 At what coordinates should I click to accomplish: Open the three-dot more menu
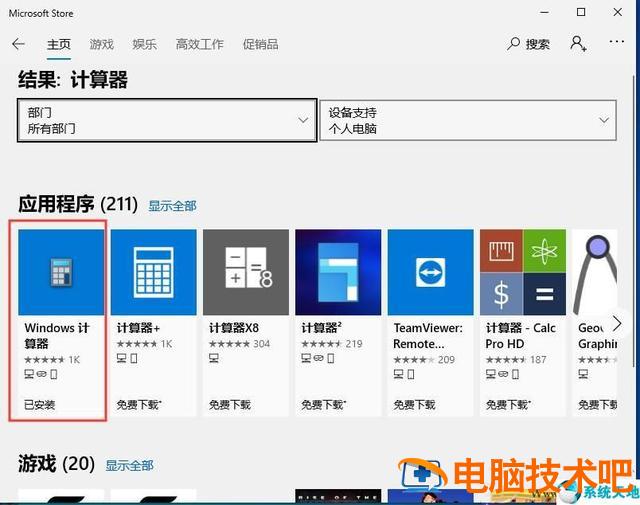(616, 42)
